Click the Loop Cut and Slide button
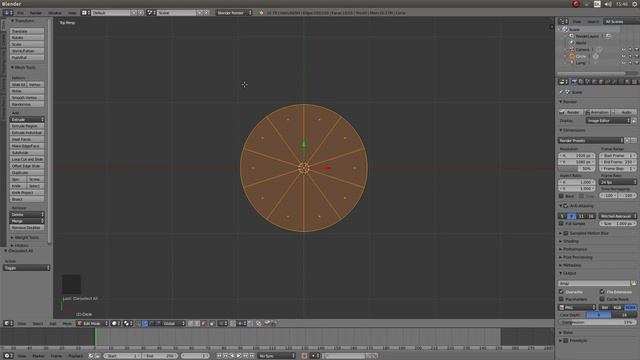This screenshot has height=360, width=640. tap(27, 159)
